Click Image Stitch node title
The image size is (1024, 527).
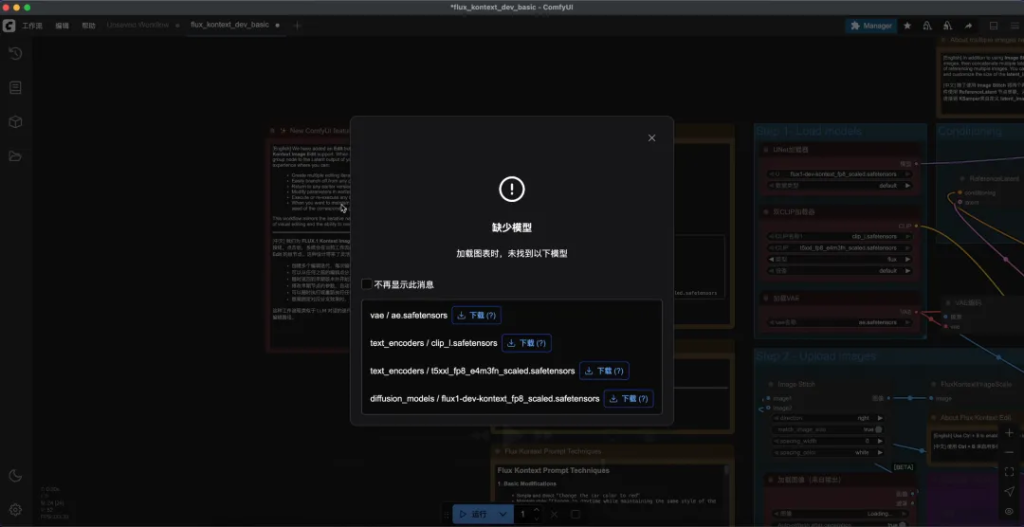(x=796, y=385)
